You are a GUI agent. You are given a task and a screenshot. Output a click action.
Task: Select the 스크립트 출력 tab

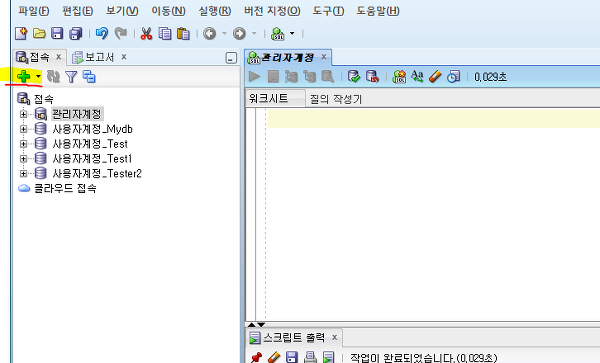[294, 338]
